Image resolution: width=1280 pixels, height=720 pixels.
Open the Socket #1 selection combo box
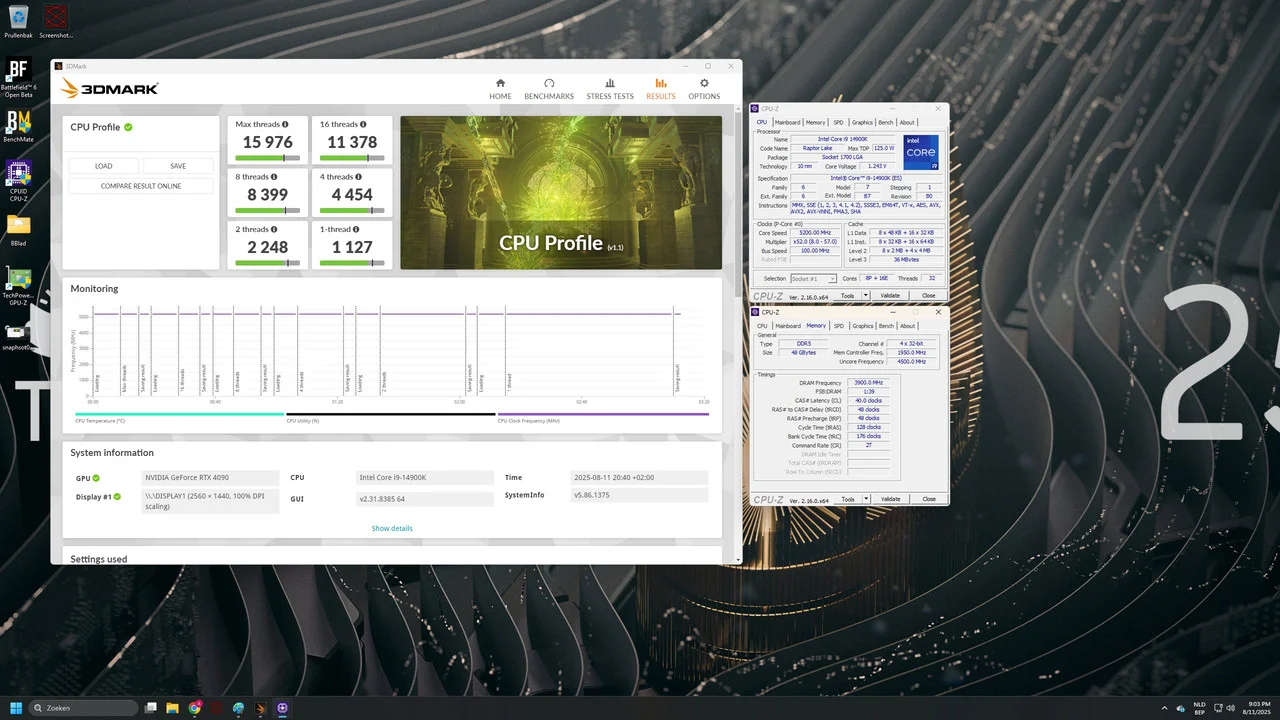[x=813, y=279]
